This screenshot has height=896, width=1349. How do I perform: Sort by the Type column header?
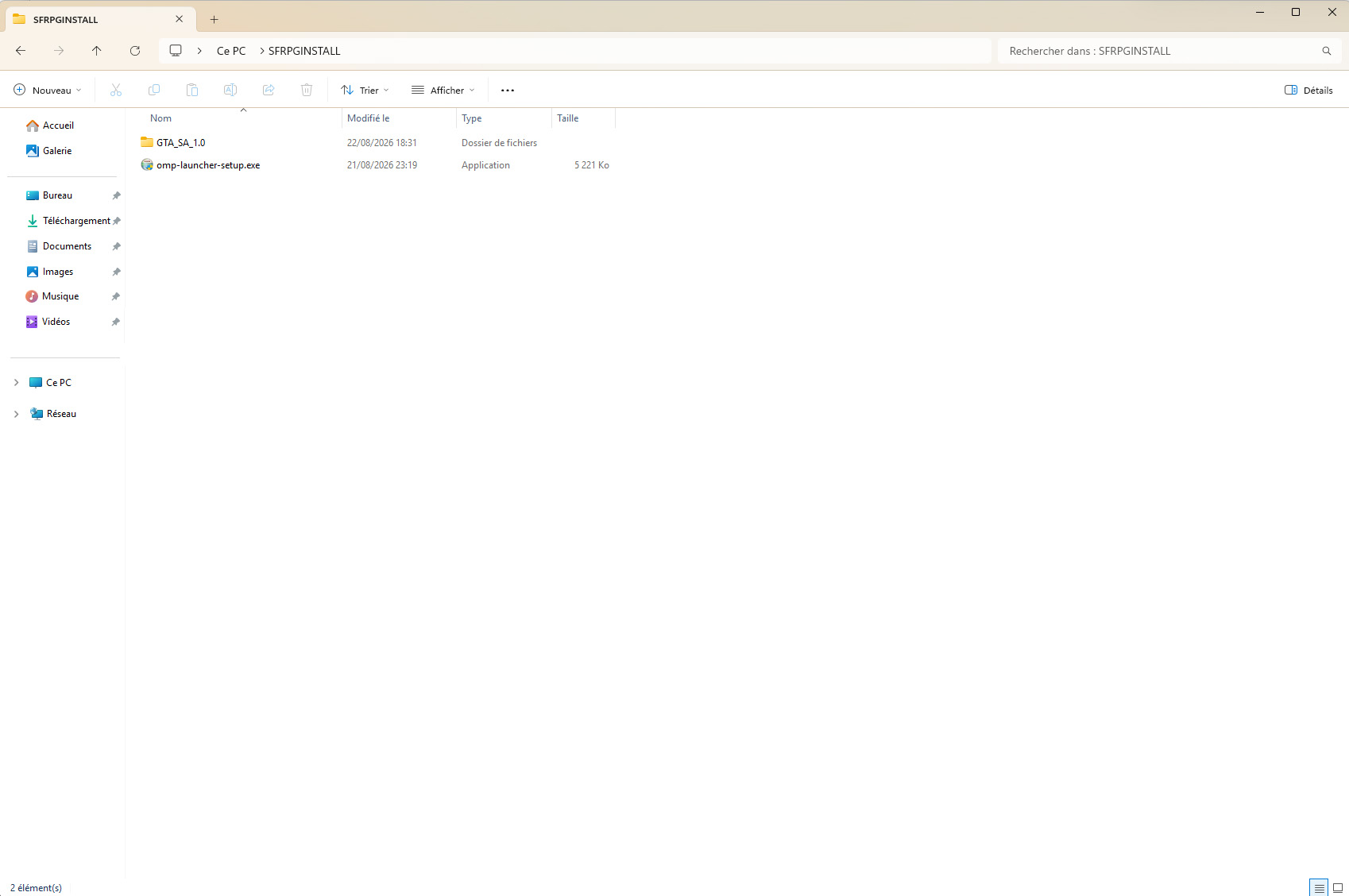pyautogui.click(x=472, y=118)
